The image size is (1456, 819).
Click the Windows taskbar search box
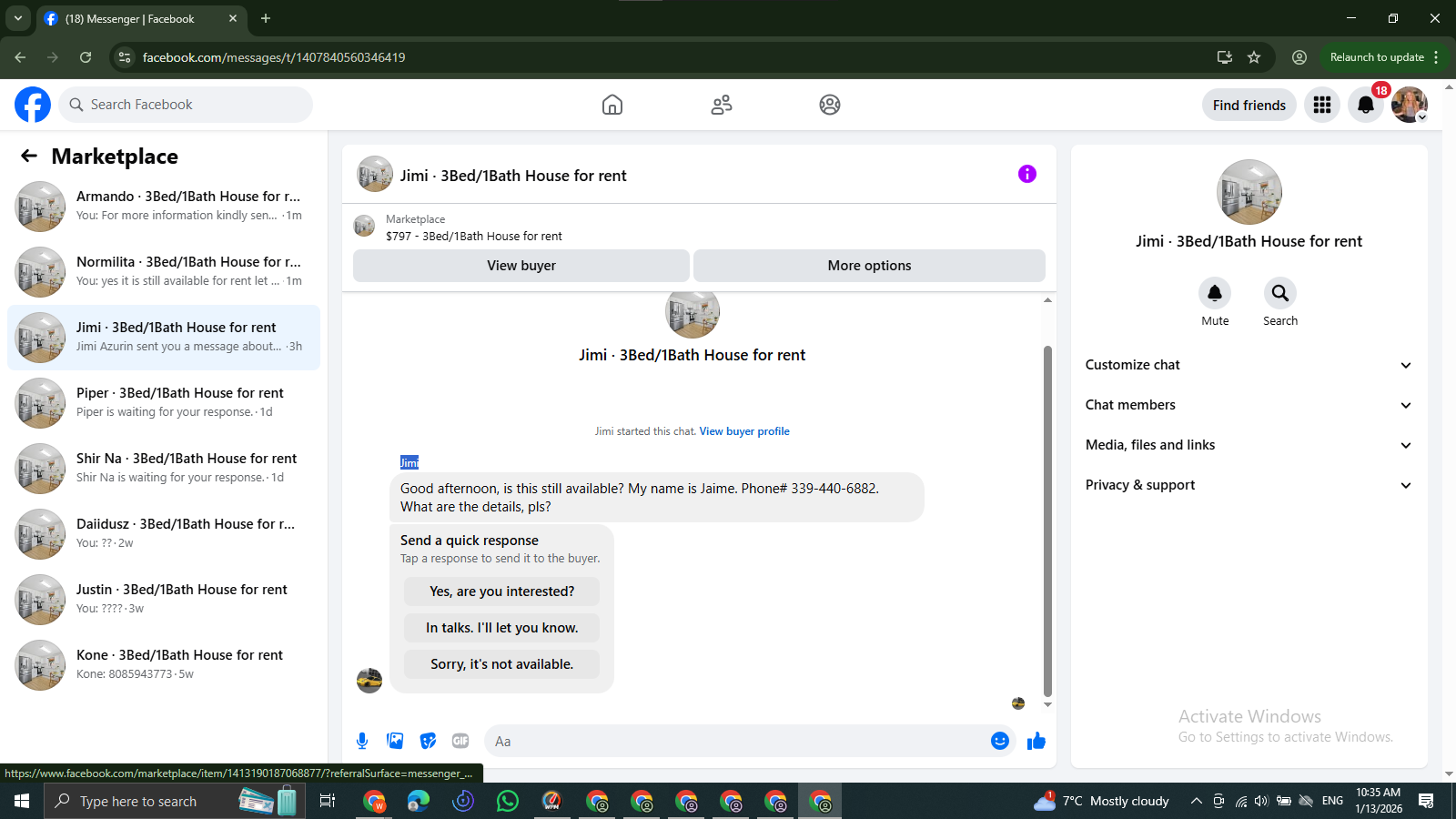[x=173, y=801]
